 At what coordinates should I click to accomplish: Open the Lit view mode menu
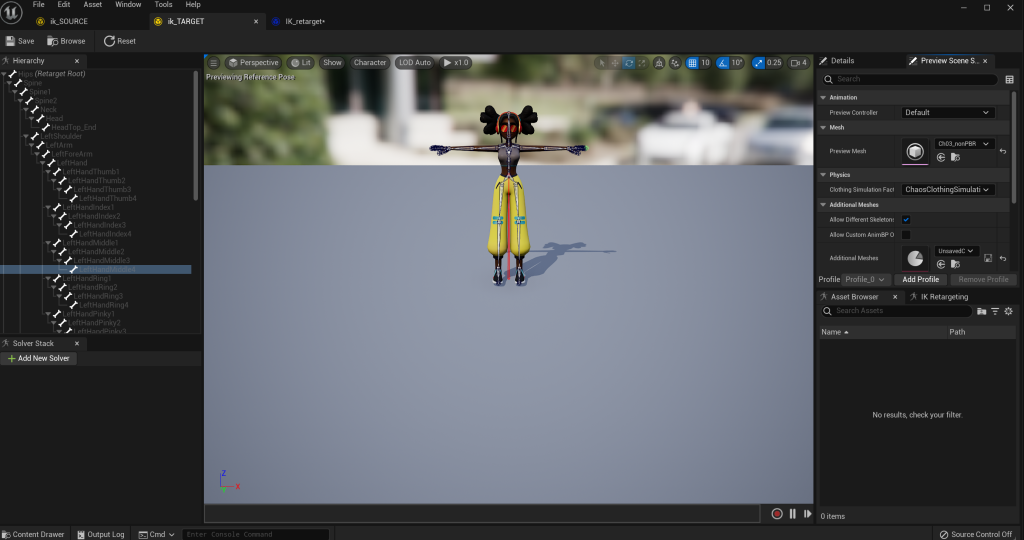pyautogui.click(x=301, y=63)
